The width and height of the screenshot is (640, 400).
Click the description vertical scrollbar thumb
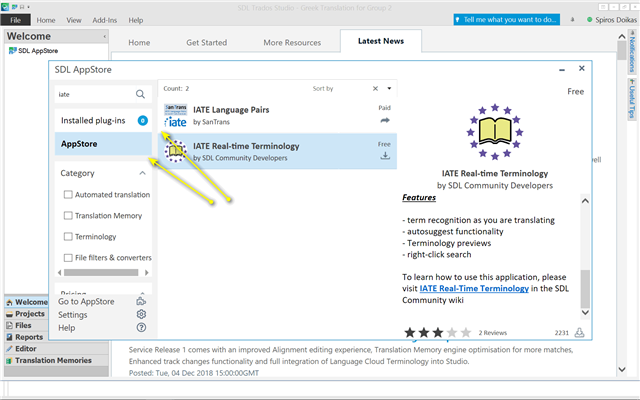[x=585, y=289]
